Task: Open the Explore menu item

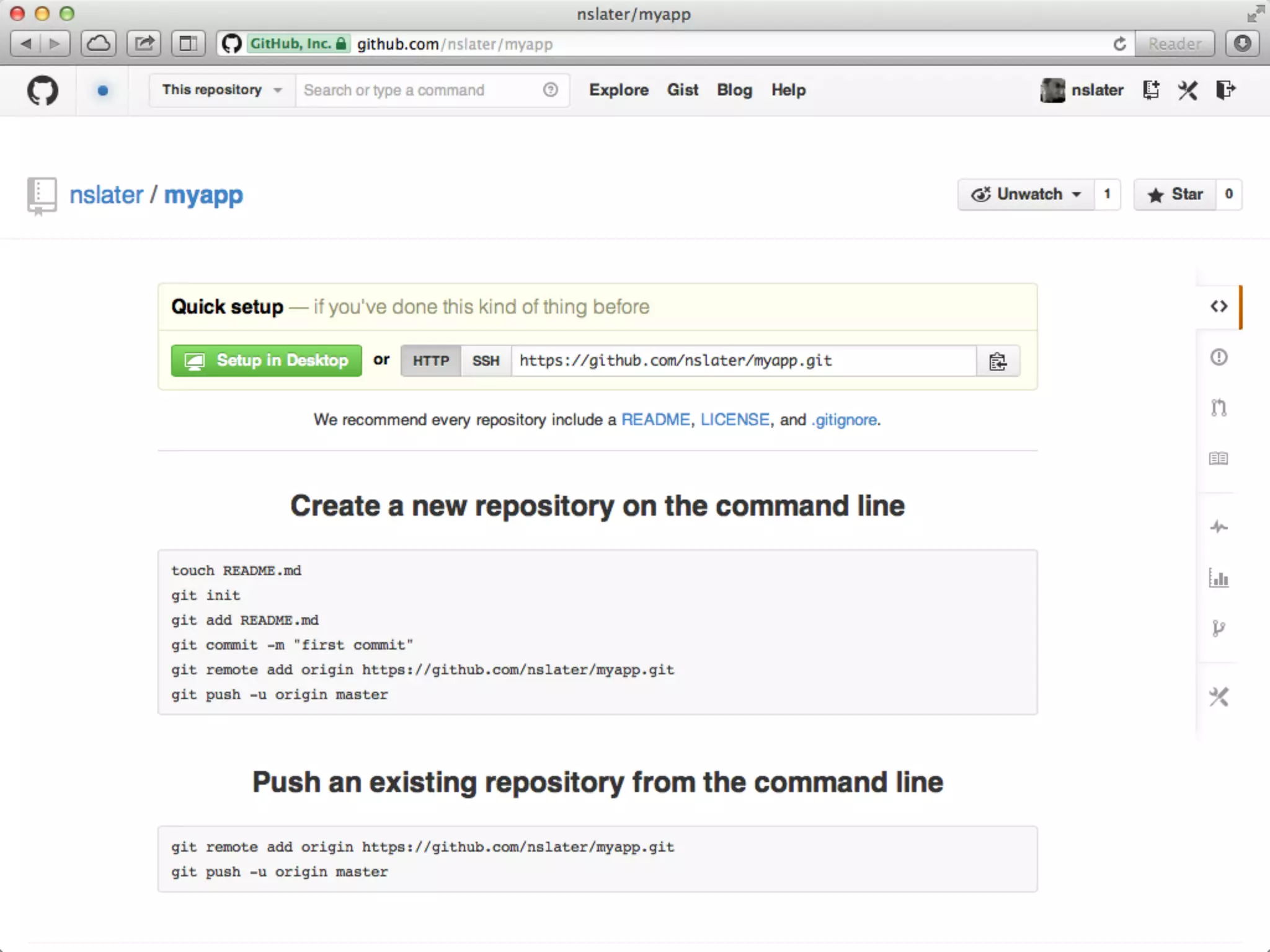Action: point(618,90)
